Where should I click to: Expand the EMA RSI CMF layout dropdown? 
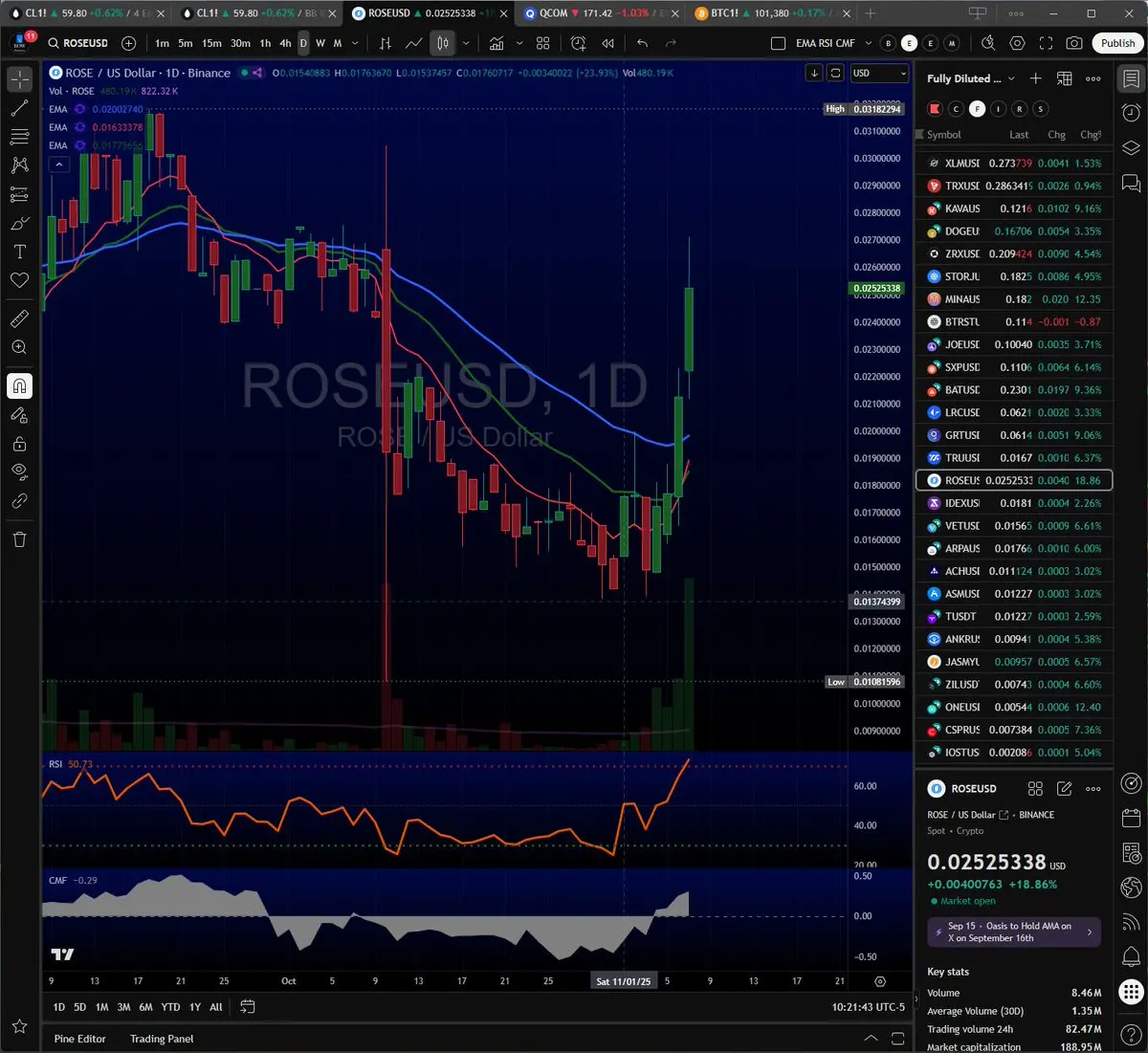click(869, 43)
